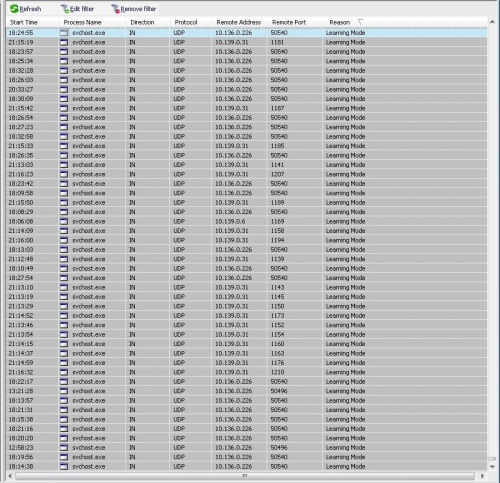Click the Edit filter funnel icon
Viewport: 500px width, 483px height.
point(65,9)
